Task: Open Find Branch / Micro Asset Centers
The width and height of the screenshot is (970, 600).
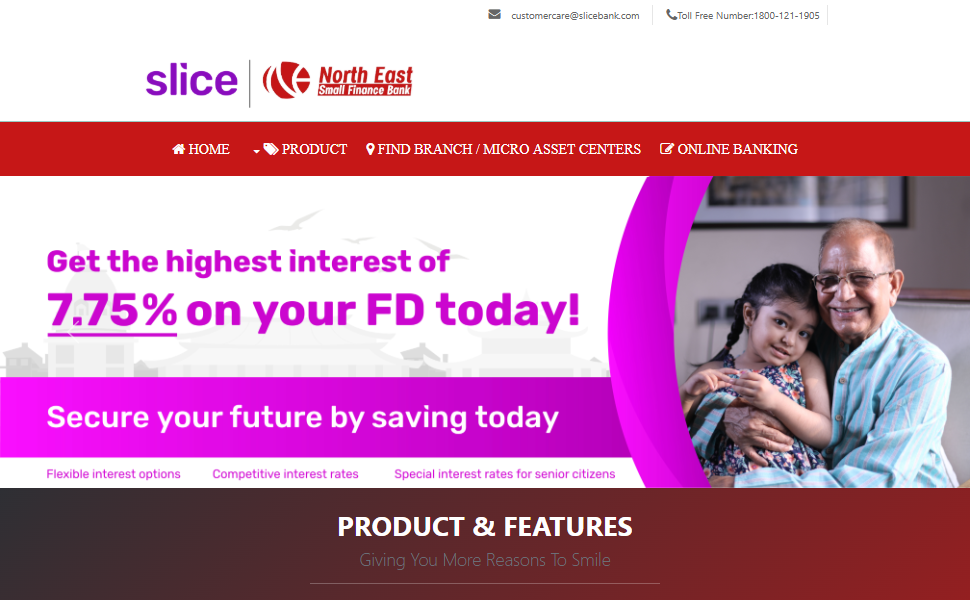Action: 504,149
